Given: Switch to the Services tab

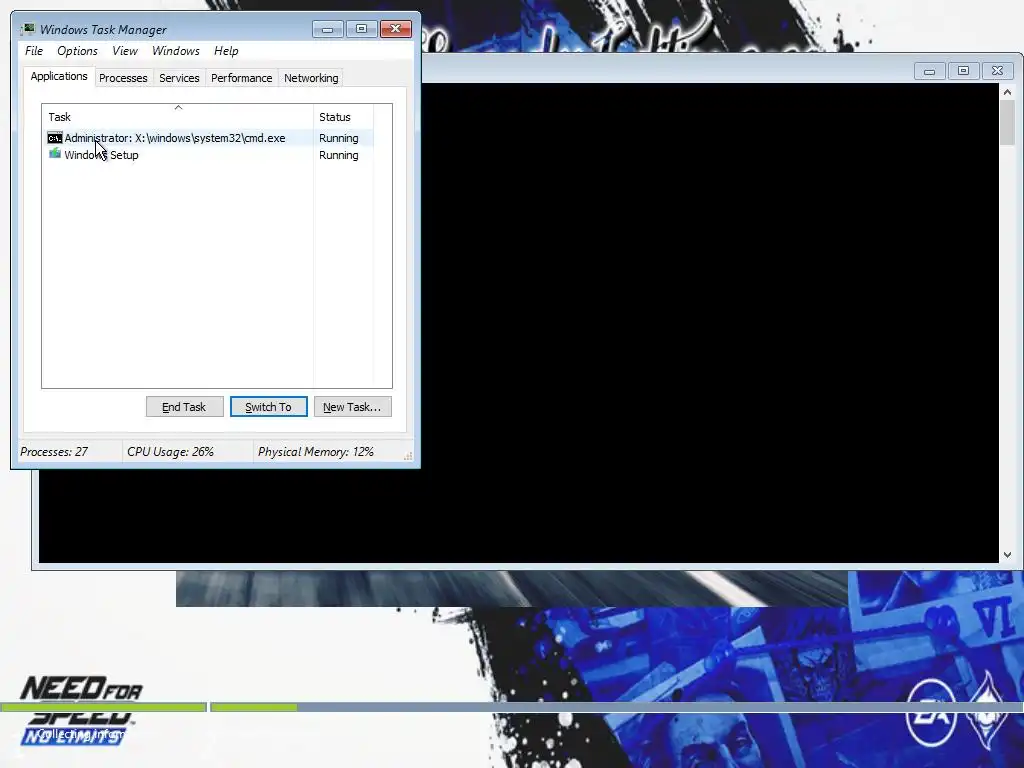Looking at the screenshot, I should coord(179,78).
